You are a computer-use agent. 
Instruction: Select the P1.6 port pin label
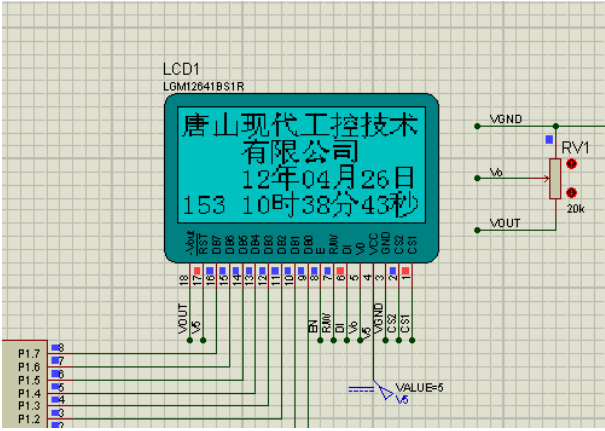(x=29, y=367)
